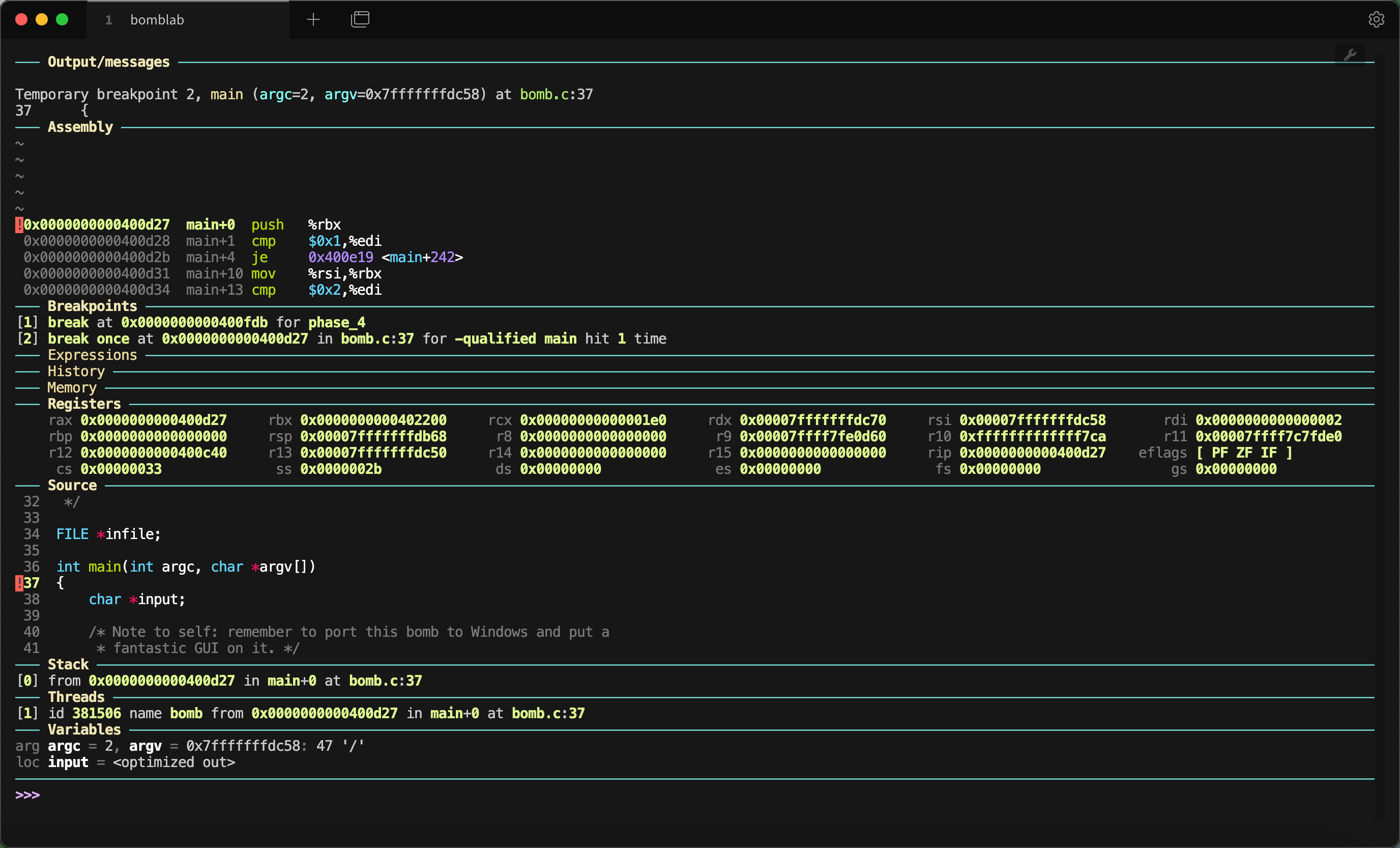Click the red breakpoint marker at main+0
The image size is (1400, 848).
coord(19,224)
